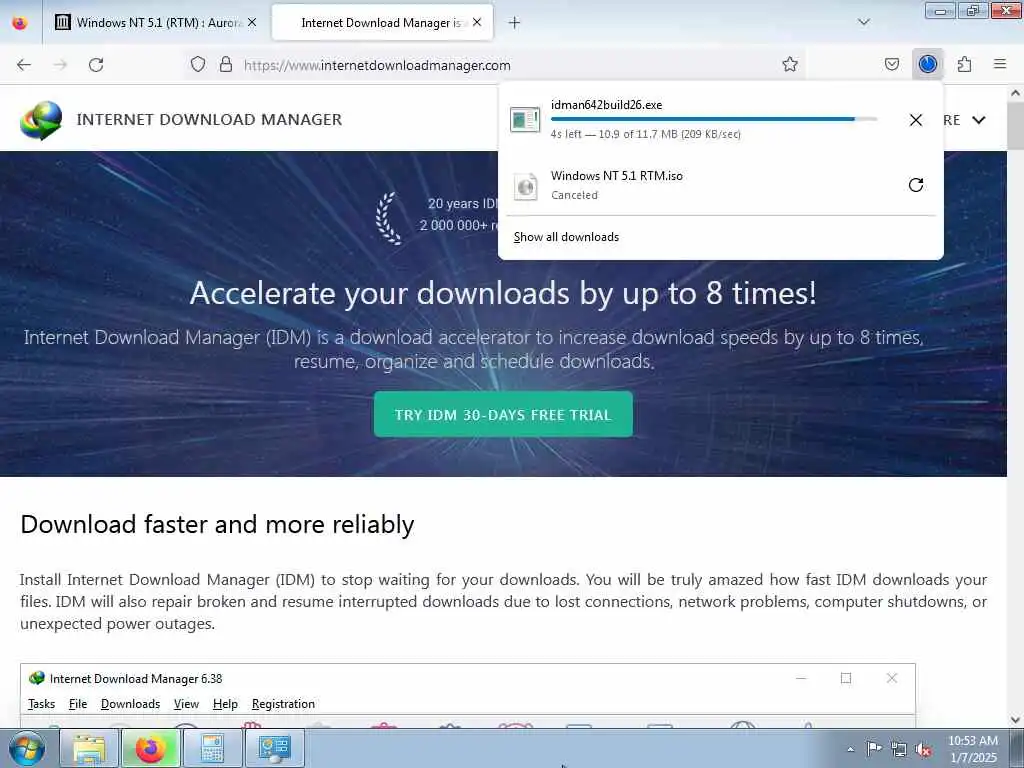Open the list all tabs dropdown
Screen dimensions: 1024x768
(863, 22)
